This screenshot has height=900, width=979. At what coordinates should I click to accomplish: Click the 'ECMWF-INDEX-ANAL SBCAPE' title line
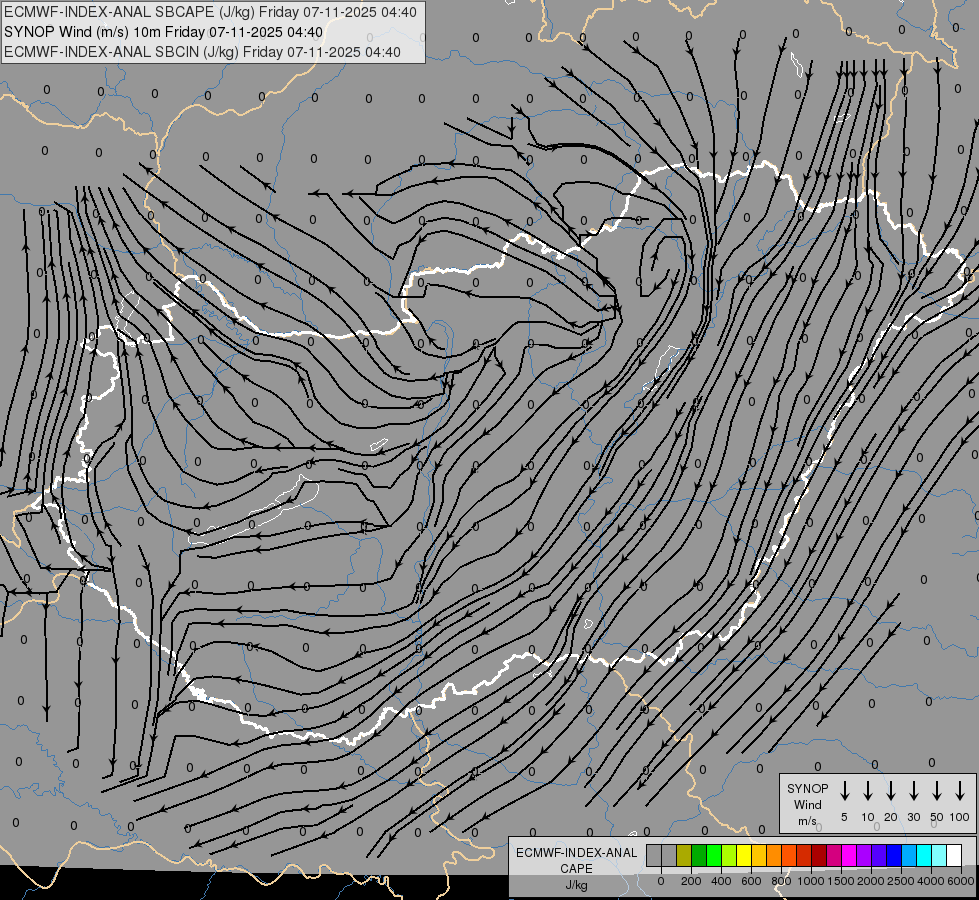pos(210,12)
